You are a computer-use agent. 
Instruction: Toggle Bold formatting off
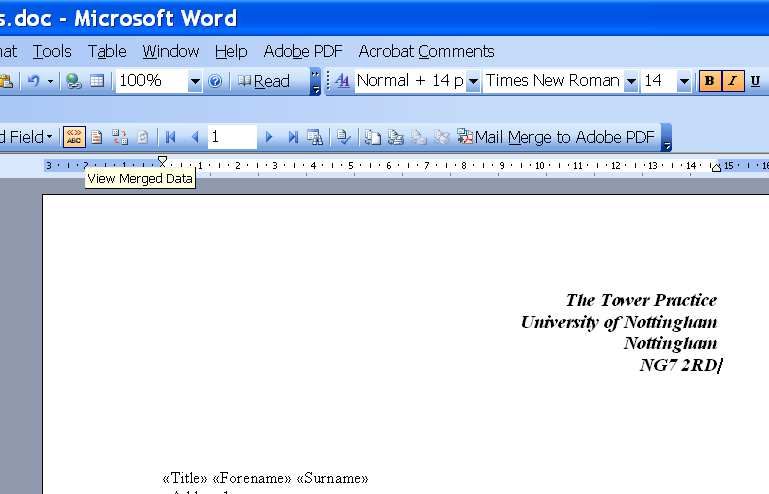pos(710,81)
